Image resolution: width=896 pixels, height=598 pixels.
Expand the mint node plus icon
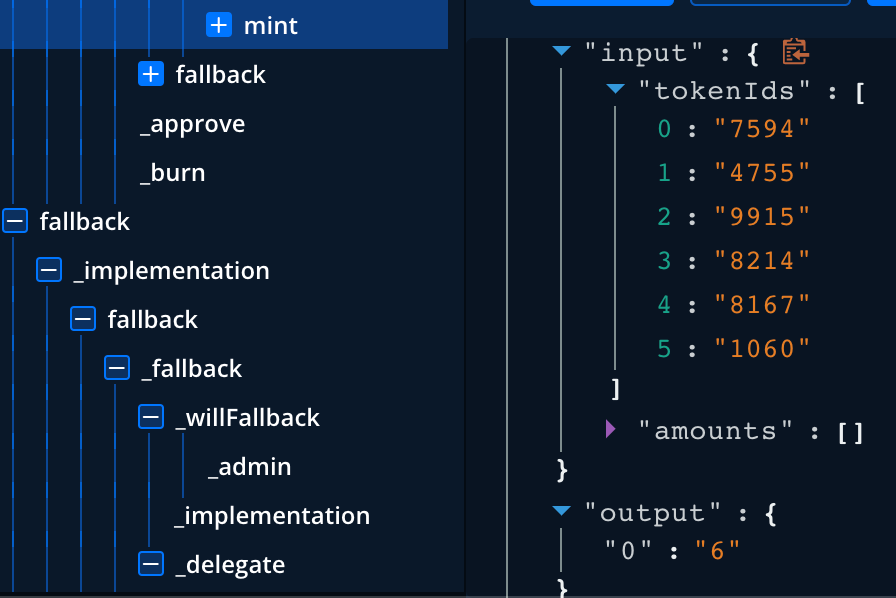(218, 25)
